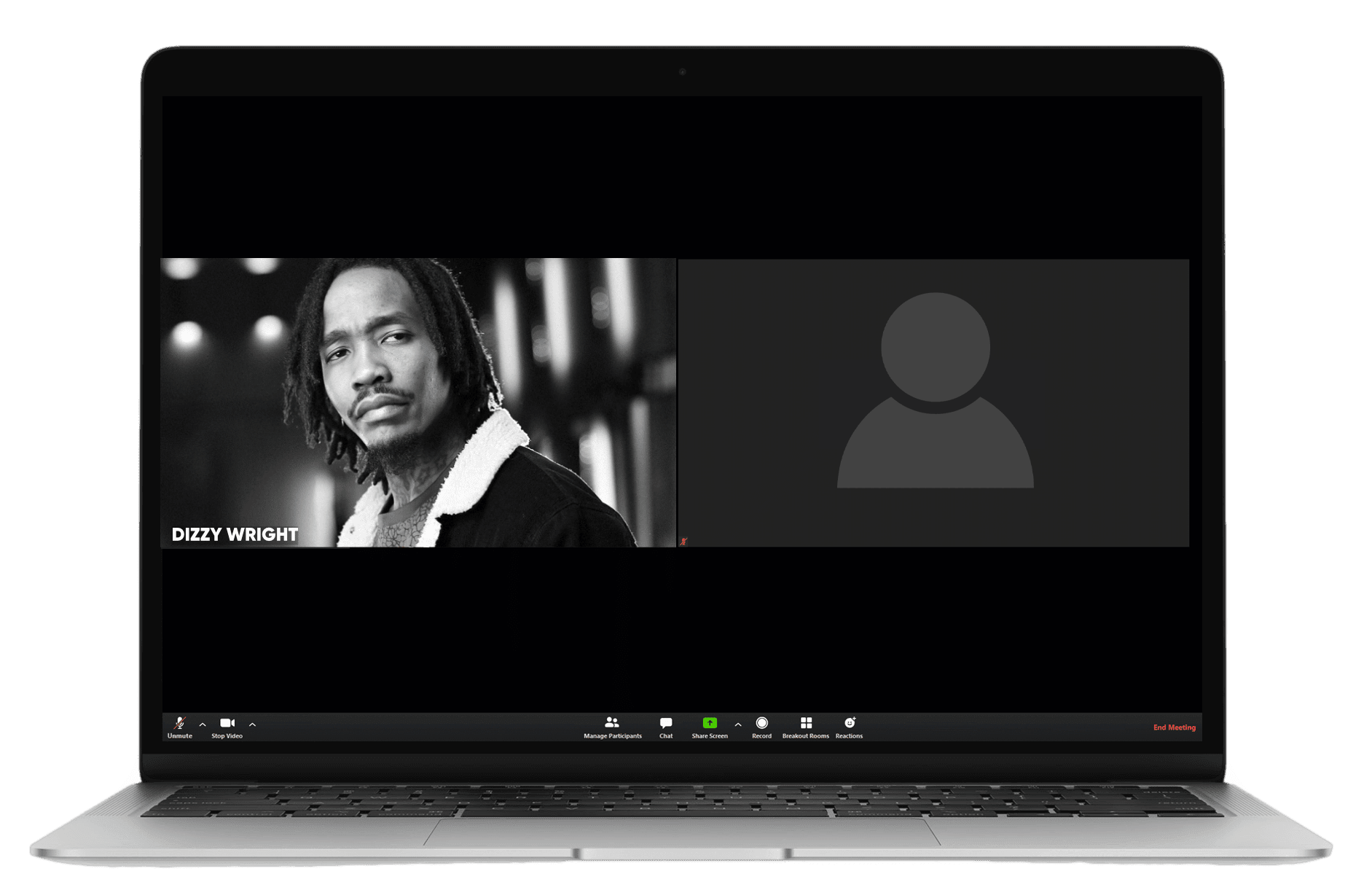Stop the video with the camera icon

pyautogui.click(x=227, y=722)
